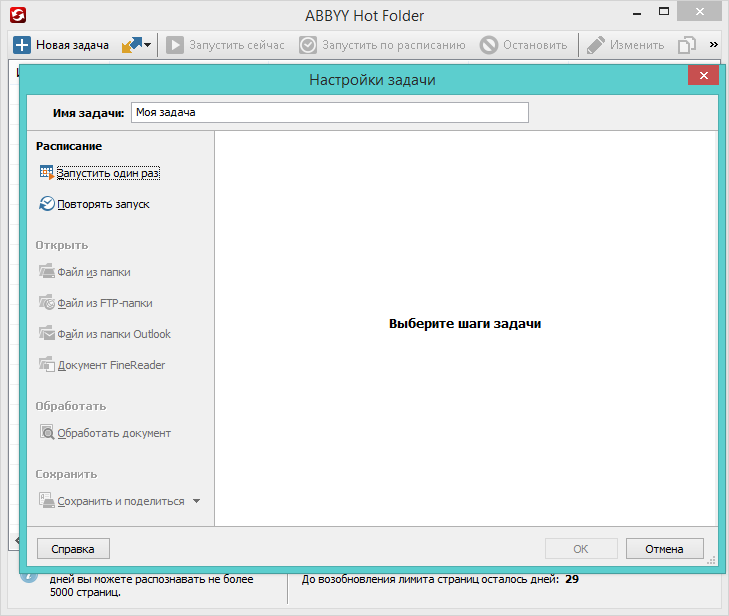Click the Отмена button
The height and width of the screenshot is (616, 729).
(x=664, y=549)
